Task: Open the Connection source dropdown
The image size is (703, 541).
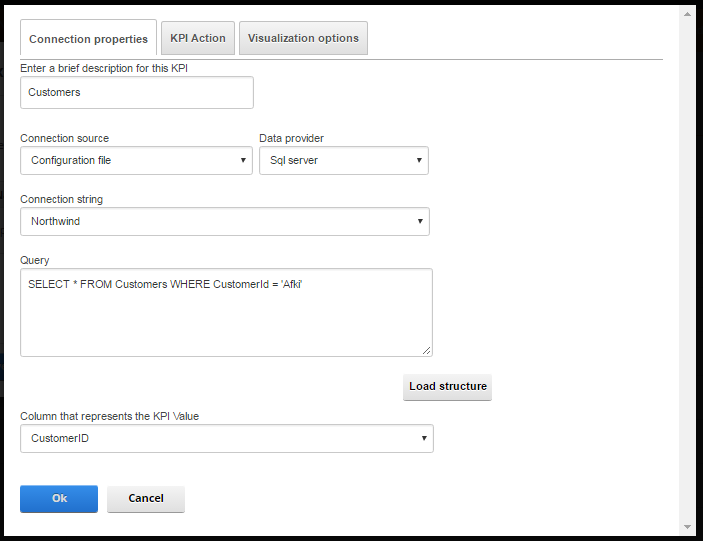Action: (x=136, y=160)
